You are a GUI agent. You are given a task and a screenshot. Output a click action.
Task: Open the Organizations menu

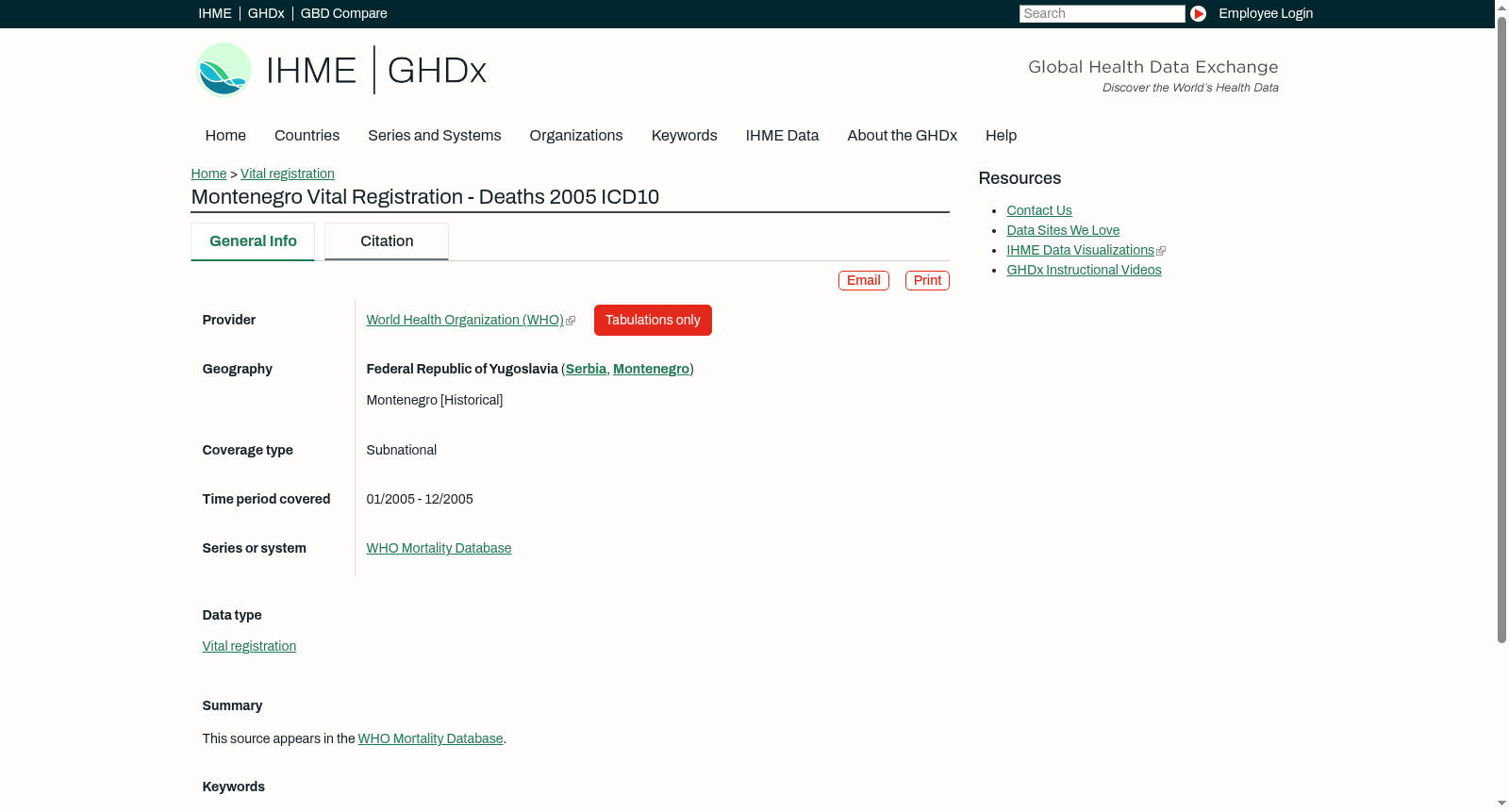[576, 136]
